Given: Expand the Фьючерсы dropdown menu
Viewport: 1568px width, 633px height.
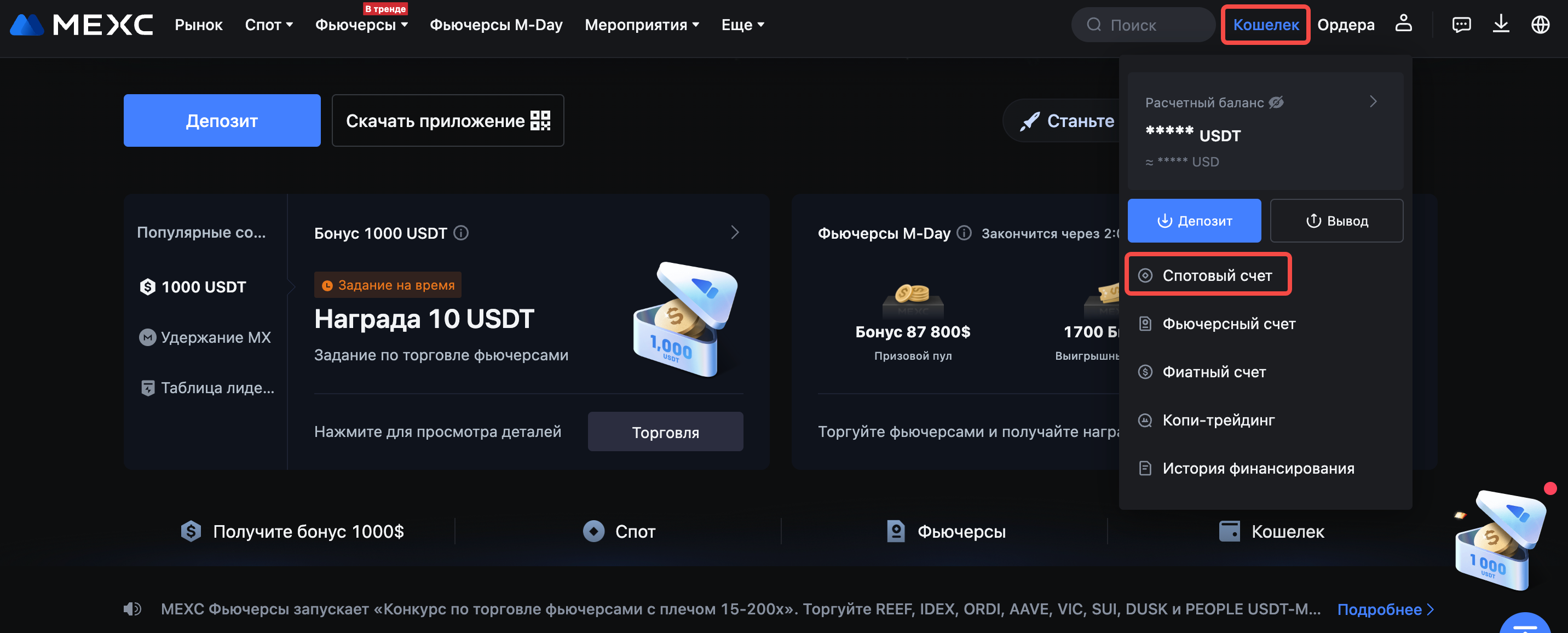Looking at the screenshot, I should (361, 25).
